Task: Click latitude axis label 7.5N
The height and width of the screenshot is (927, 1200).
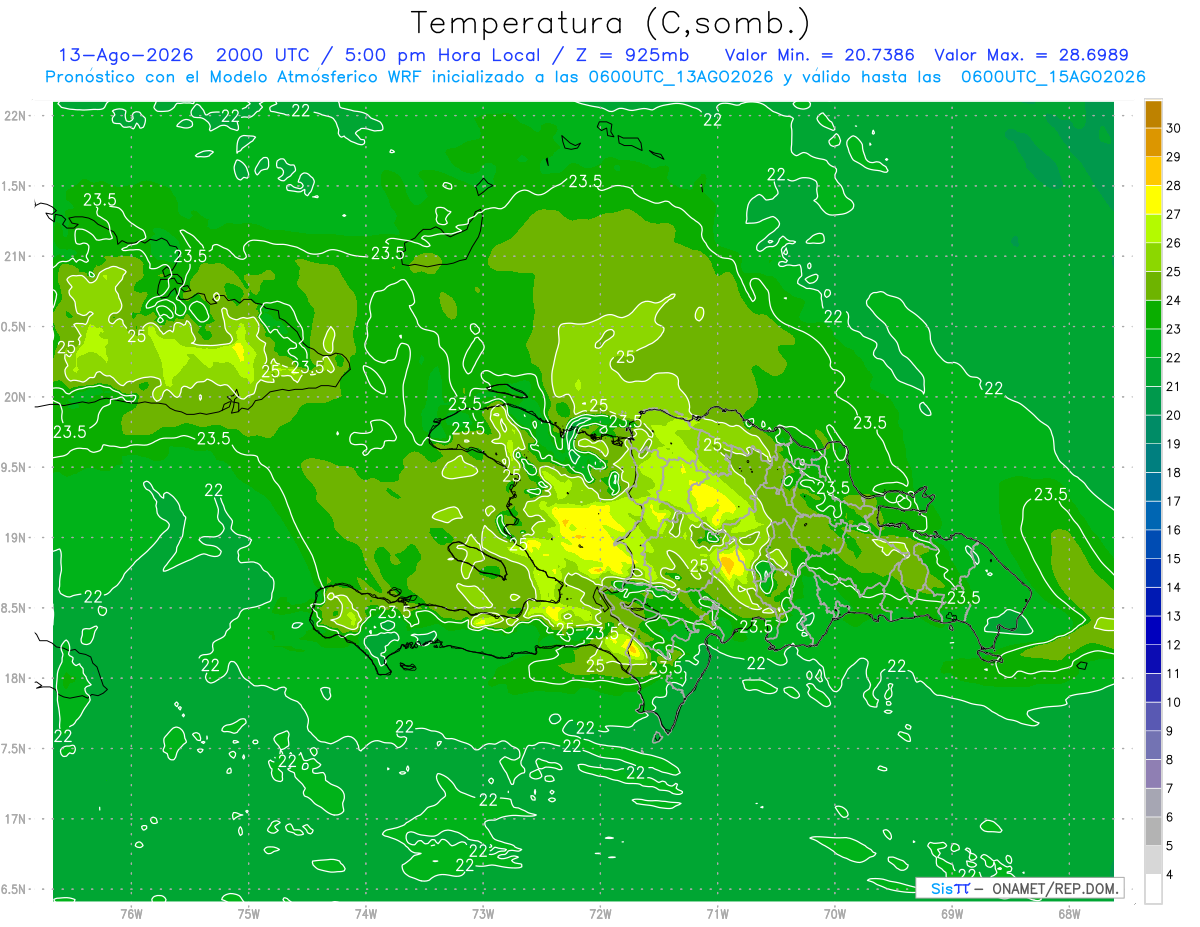Action: (x=15, y=749)
